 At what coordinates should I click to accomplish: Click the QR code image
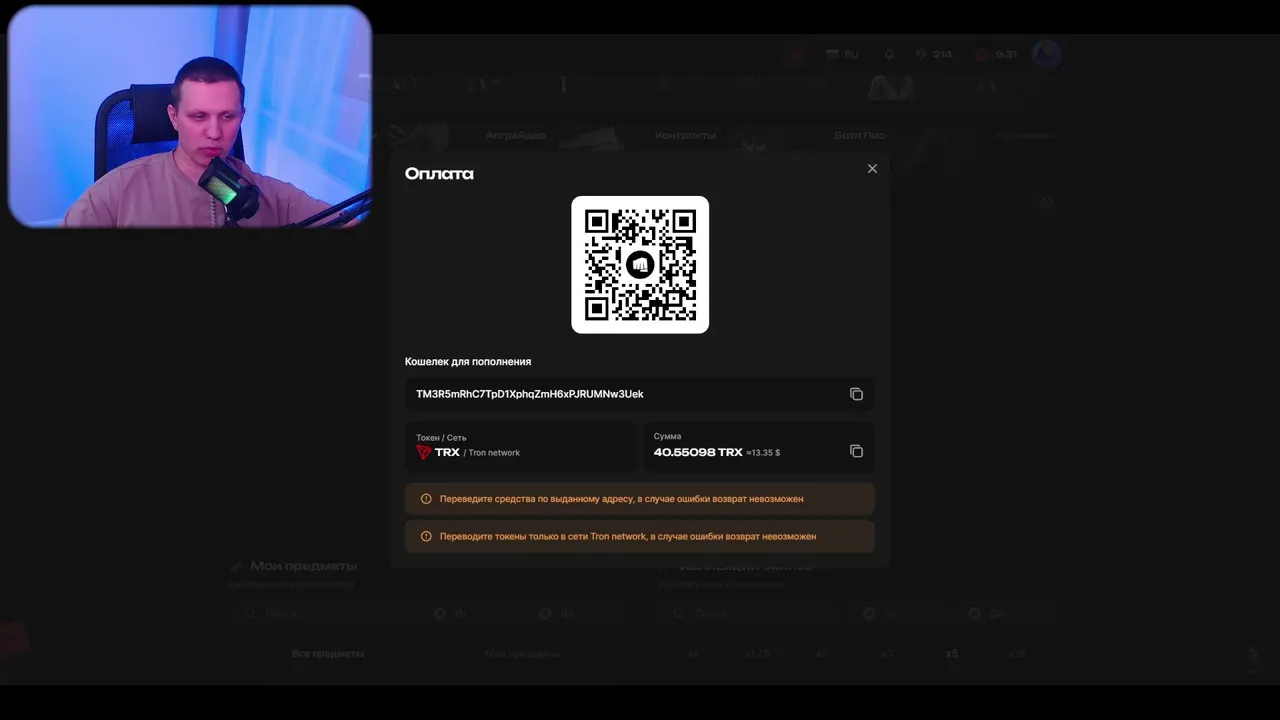point(640,265)
